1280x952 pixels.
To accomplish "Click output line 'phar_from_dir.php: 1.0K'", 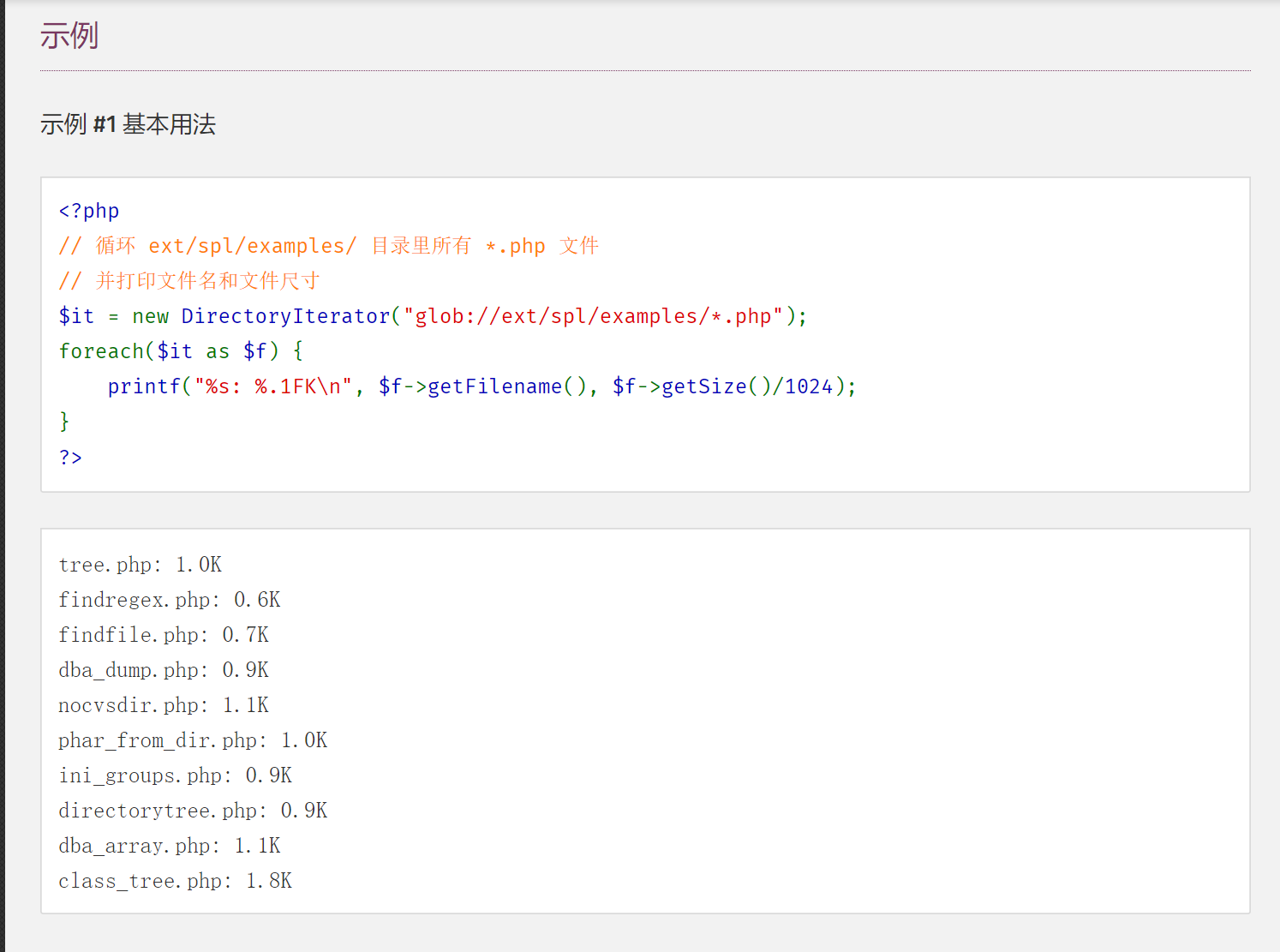I will click(193, 740).
